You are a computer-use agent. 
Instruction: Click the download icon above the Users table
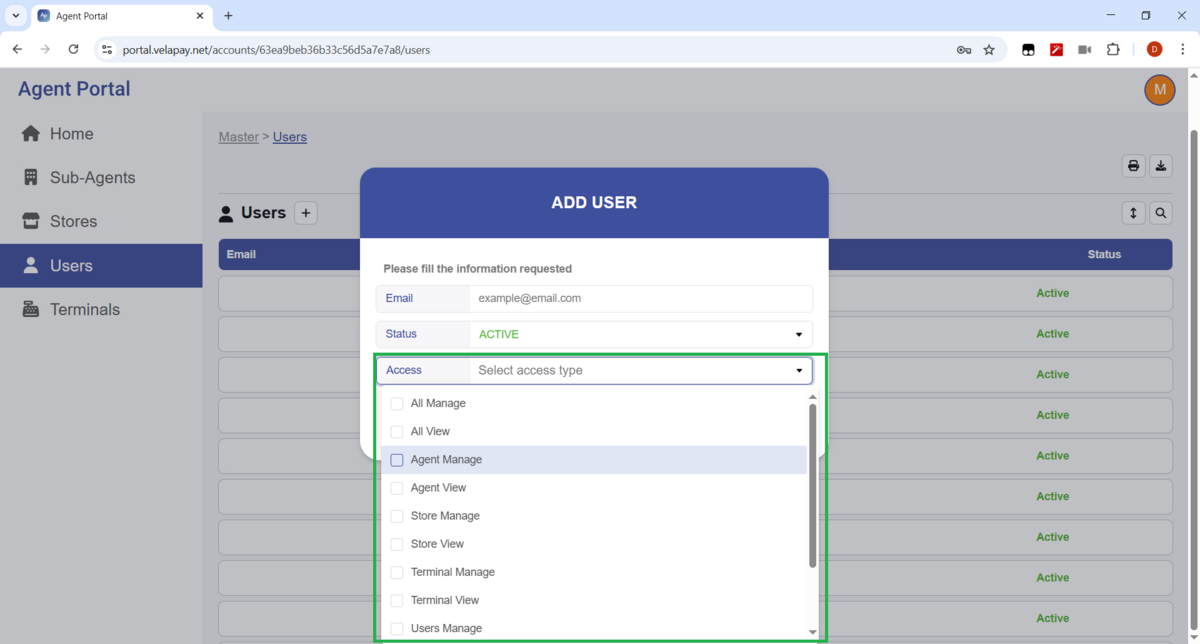[x=1161, y=166]
